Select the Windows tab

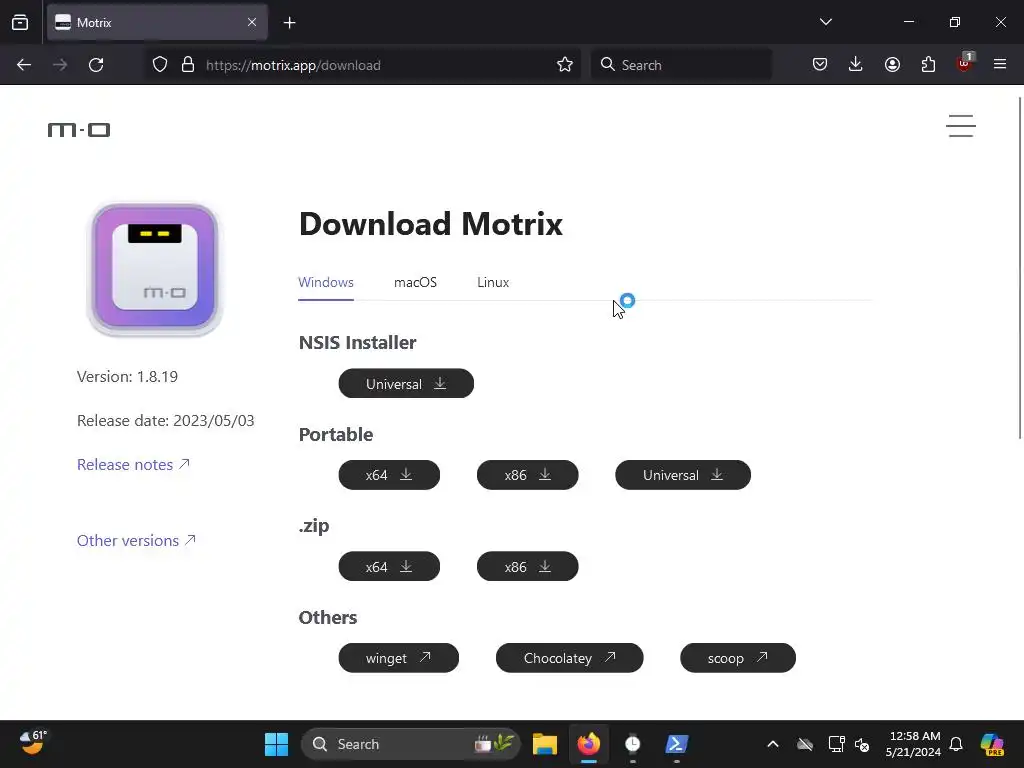coord(326,283)
